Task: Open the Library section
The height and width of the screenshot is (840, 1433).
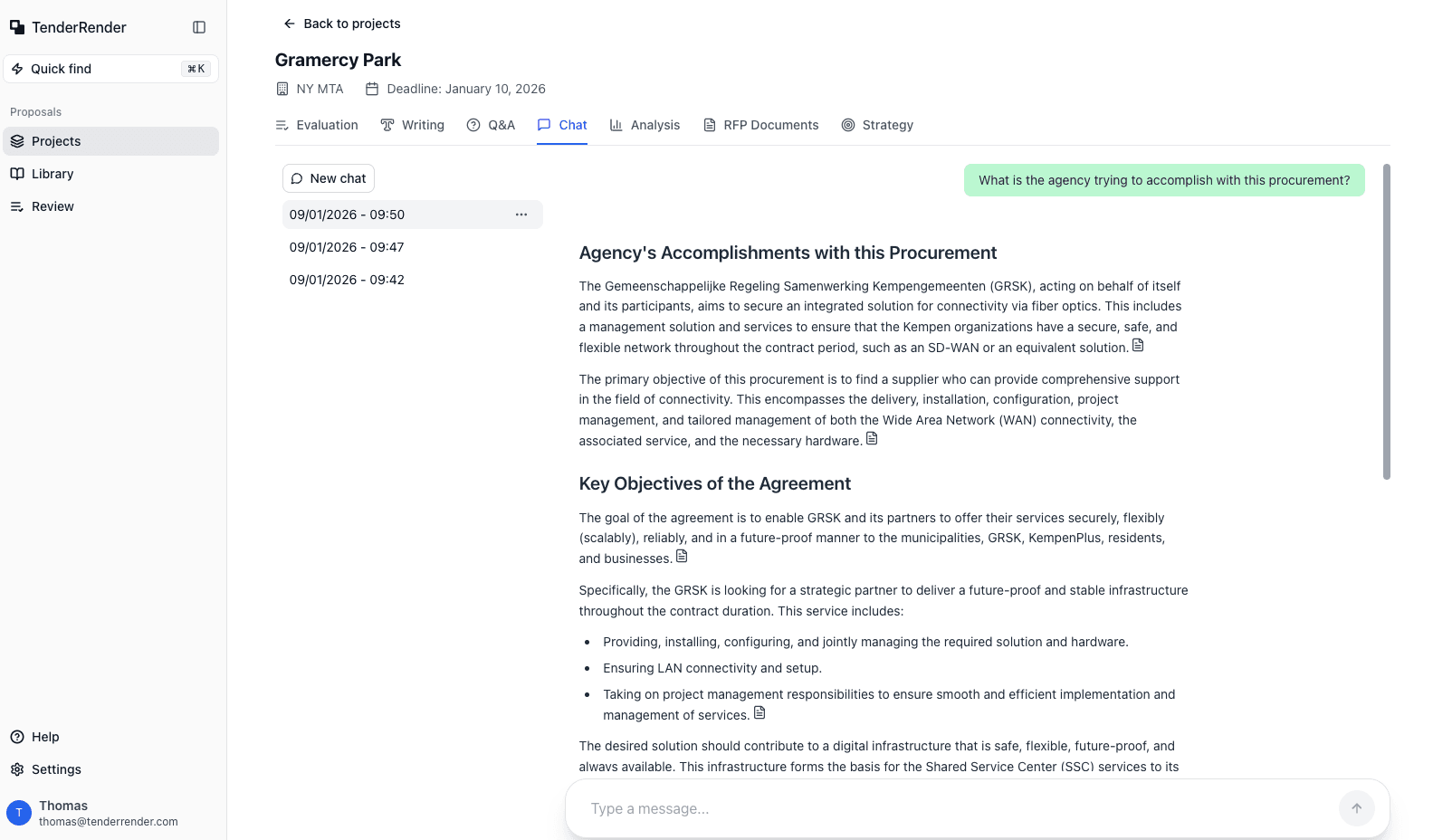Action: pyautogui.click(x=53, y=174)
